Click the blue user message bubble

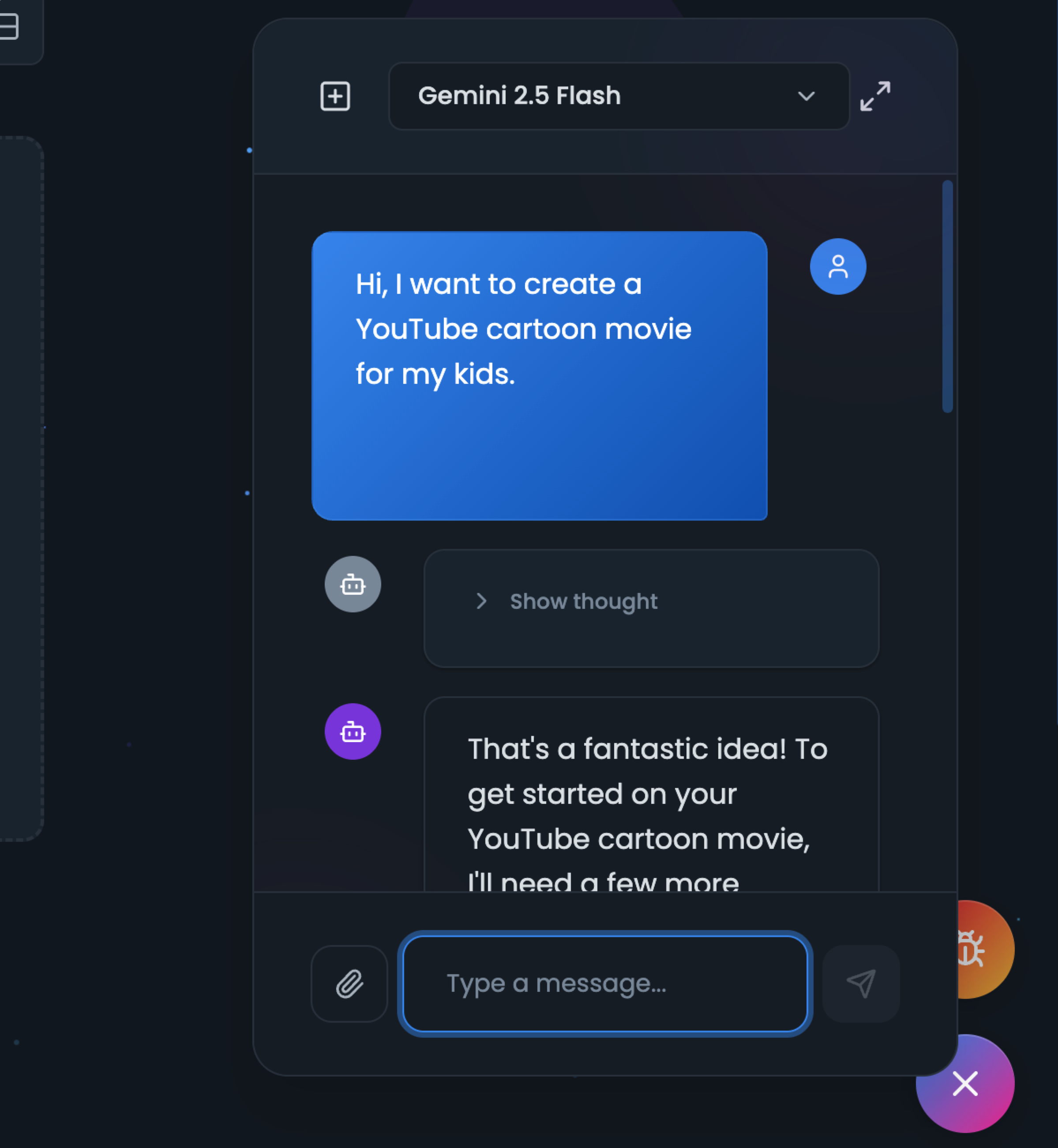(x=539, y=375)
